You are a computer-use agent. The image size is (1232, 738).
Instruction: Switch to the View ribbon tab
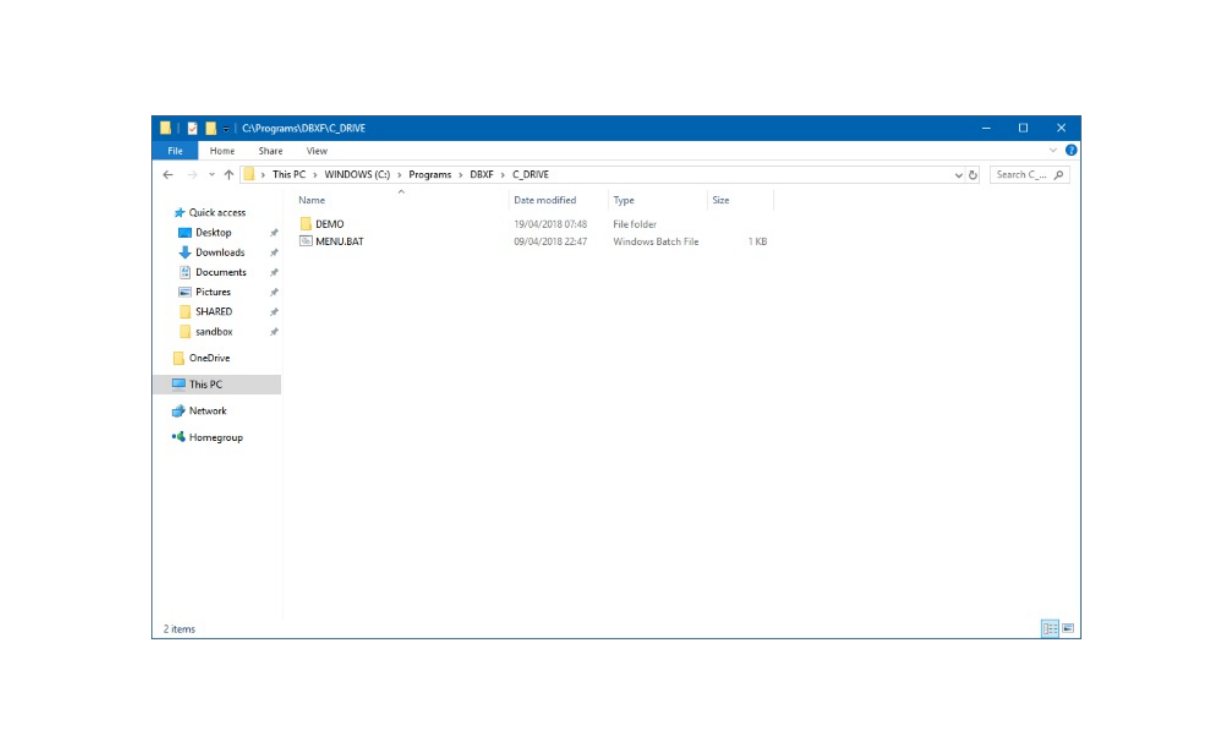317,151
